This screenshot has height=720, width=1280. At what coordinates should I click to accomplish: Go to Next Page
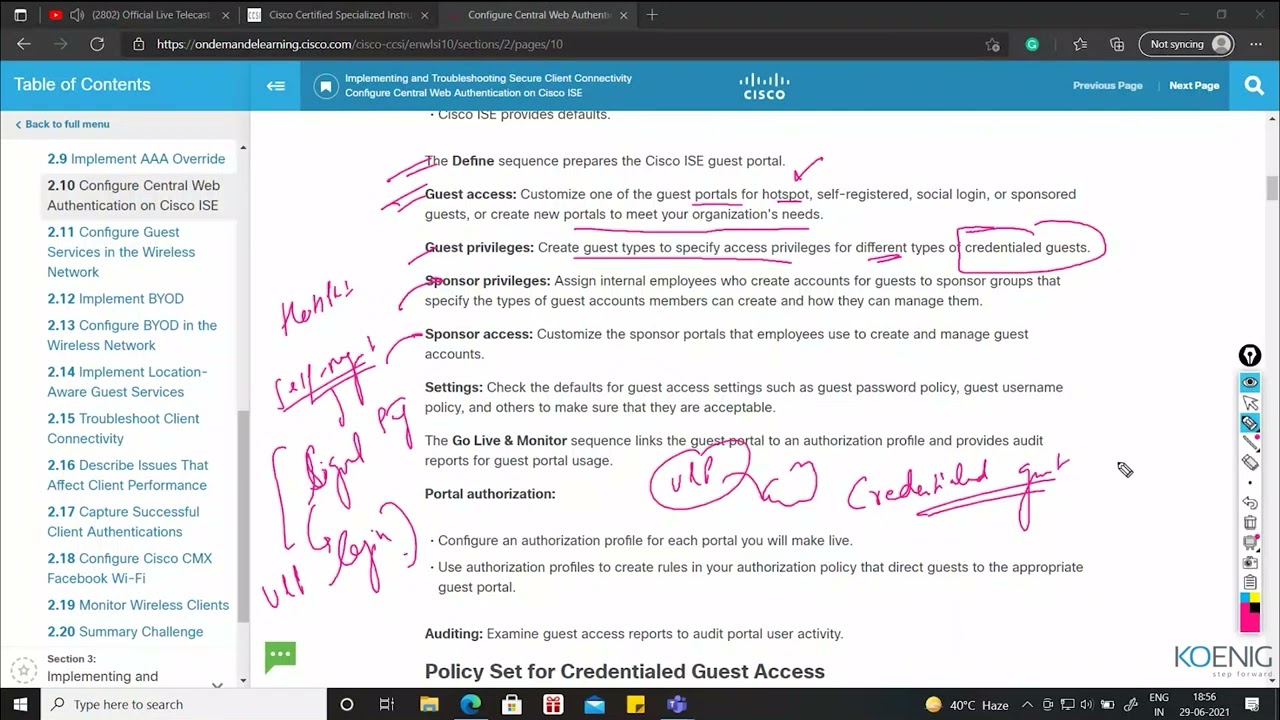pyautogui.click(x=1194, y=85)
